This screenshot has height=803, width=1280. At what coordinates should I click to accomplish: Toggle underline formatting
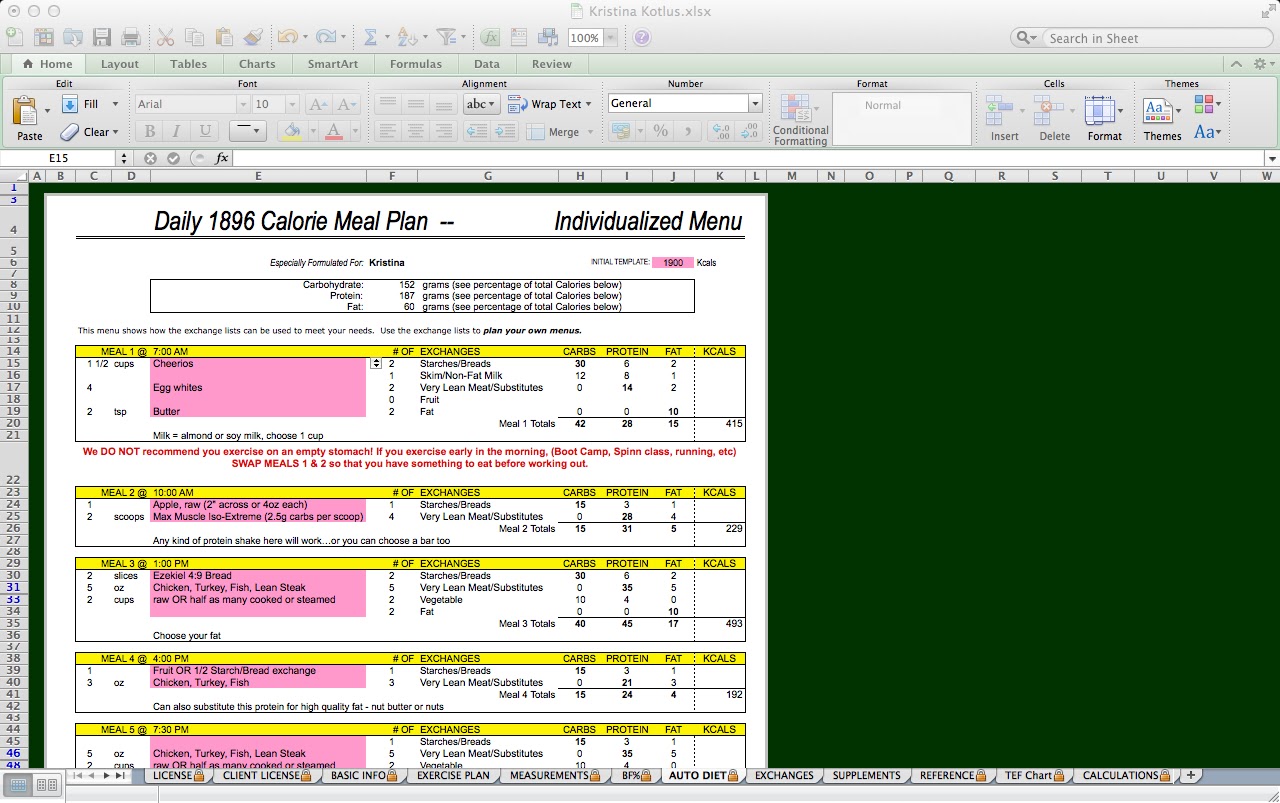205,131
